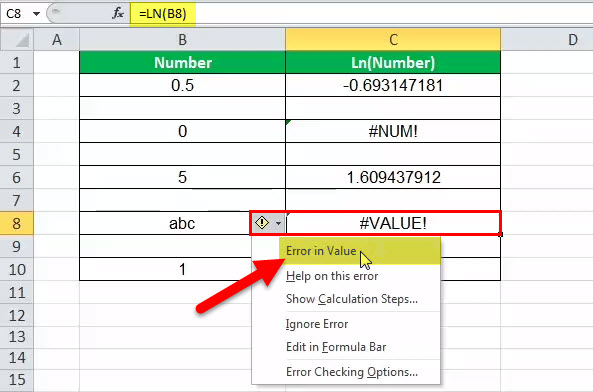Select column C header
Viewport: 593px width, 392px height.
(x=393, y=40)
